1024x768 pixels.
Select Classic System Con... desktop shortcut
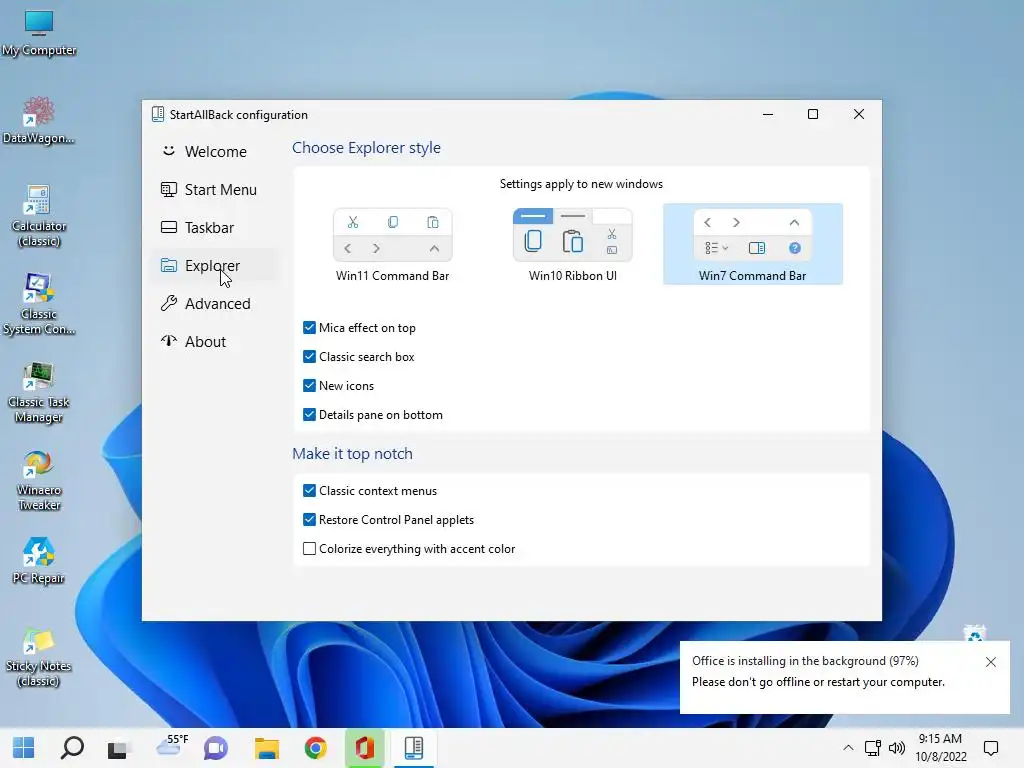click(x=39, y=304)
